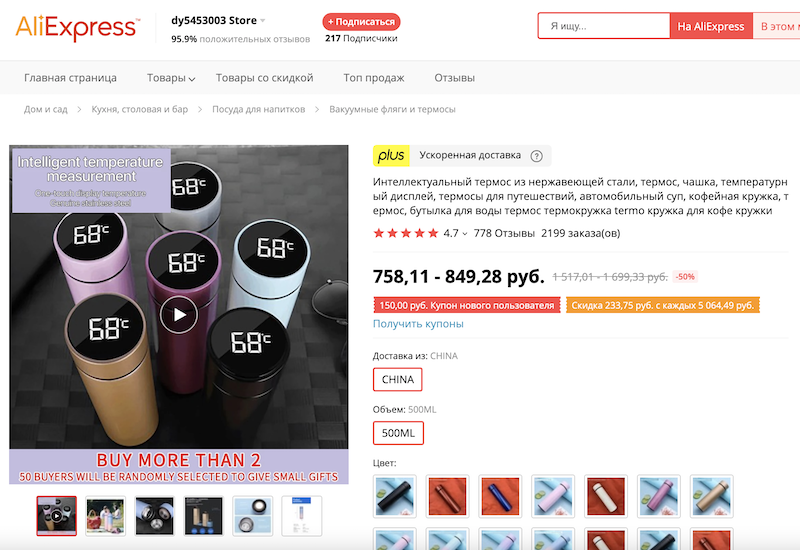The image size is (800, 550).
Task: Focus the Я ищу search field
Action: tap(604, 26)
